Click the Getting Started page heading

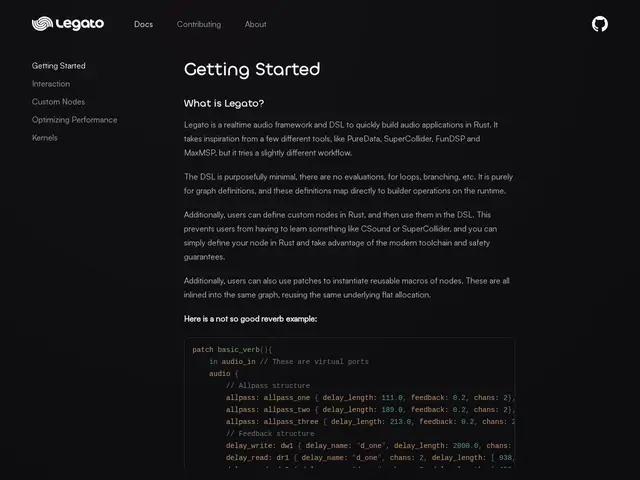pos(252,69)
